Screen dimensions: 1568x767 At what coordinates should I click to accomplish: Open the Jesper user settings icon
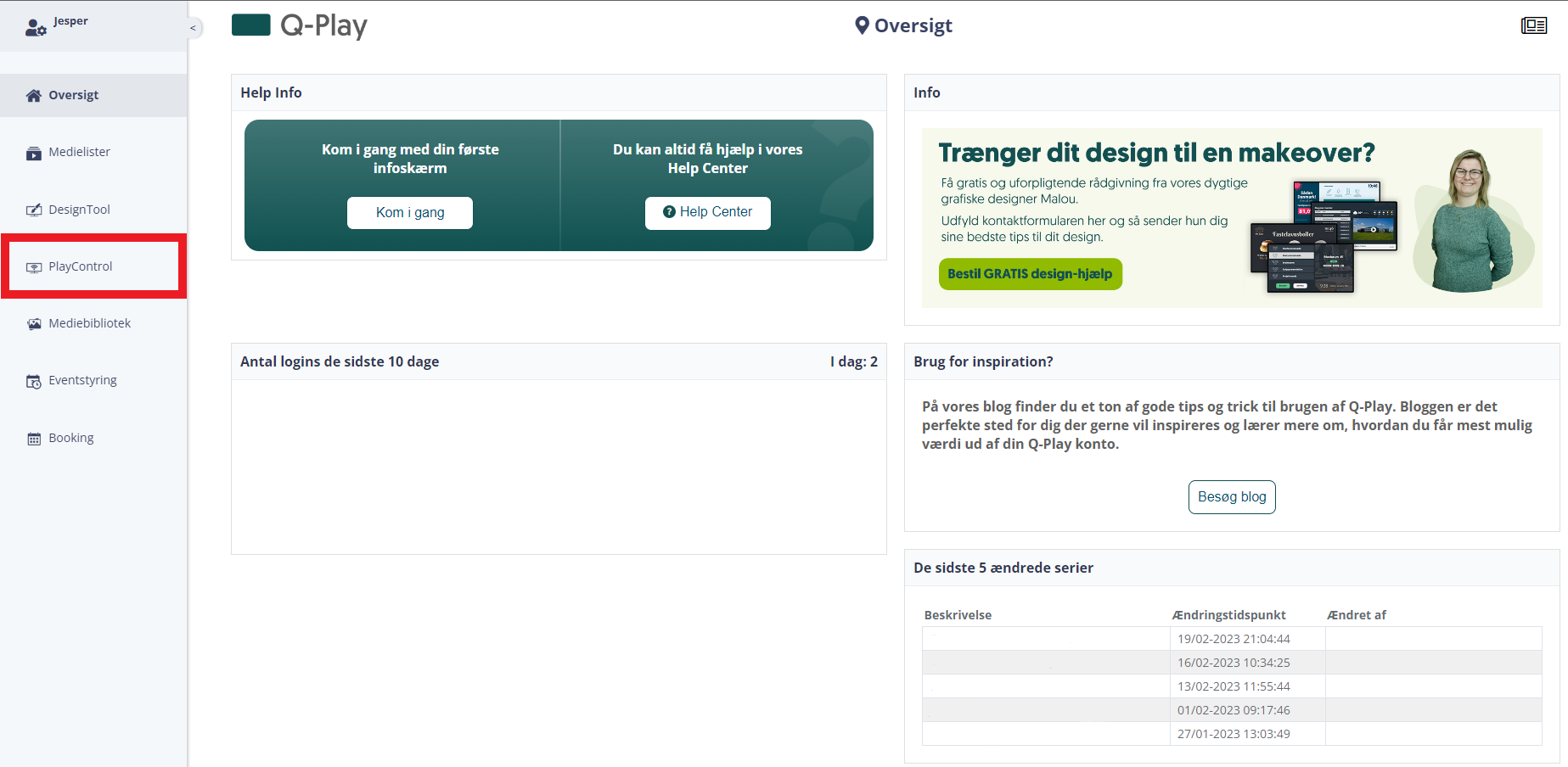pos(35,28)
